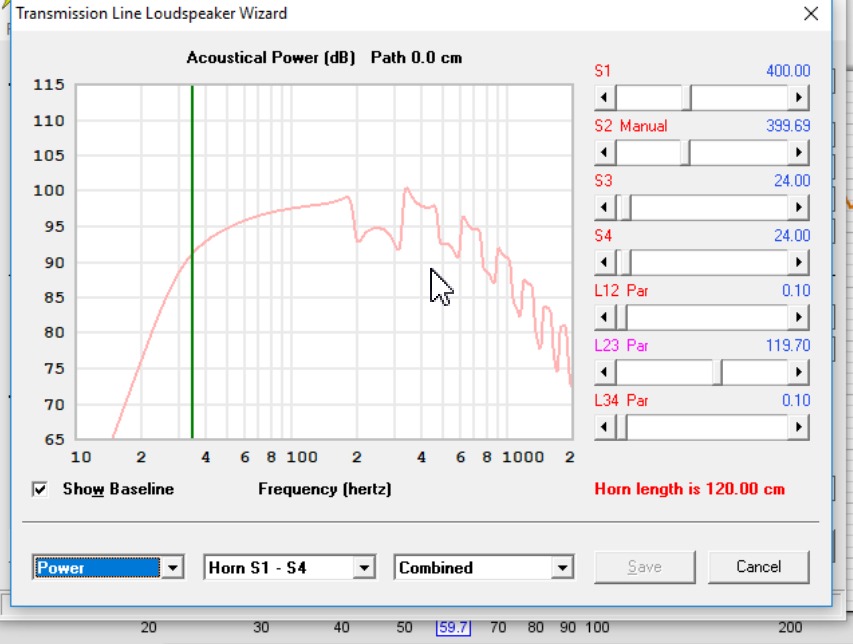Click the Save button

click(645, 567)
